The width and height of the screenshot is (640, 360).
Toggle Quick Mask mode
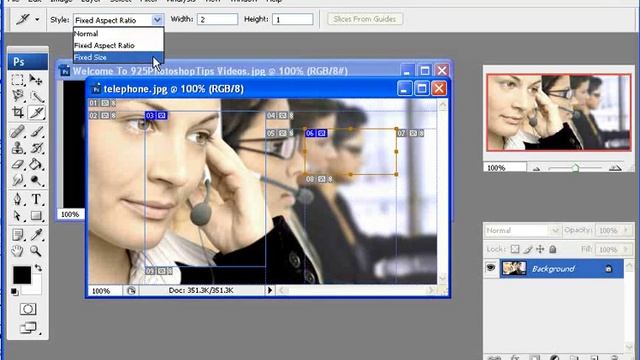click(x=28, y=309)
